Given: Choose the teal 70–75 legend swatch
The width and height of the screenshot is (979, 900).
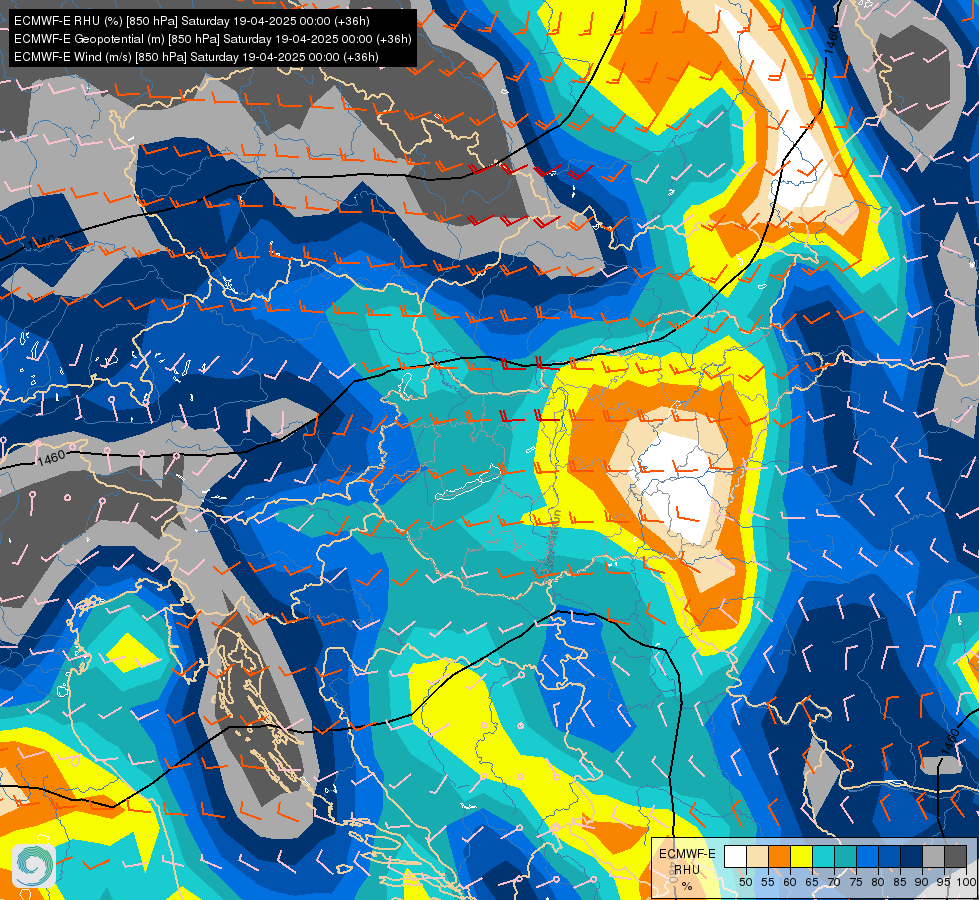Looking at the screenshot, I should 845,856.
